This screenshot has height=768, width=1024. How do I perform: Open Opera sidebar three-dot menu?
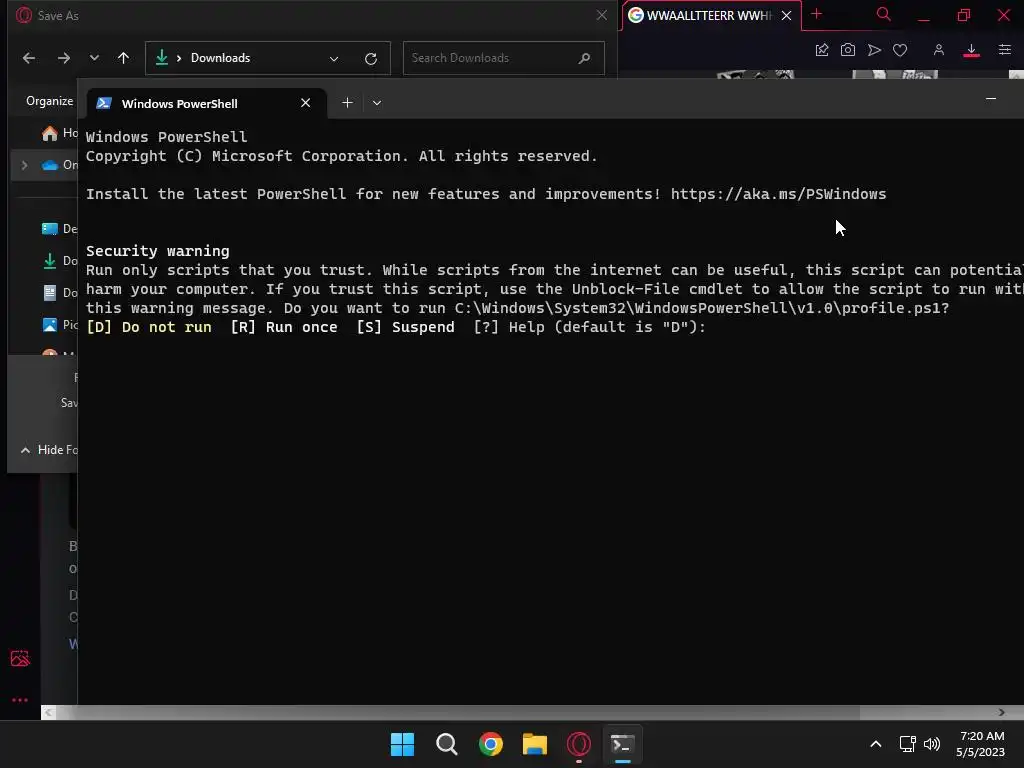20,700
